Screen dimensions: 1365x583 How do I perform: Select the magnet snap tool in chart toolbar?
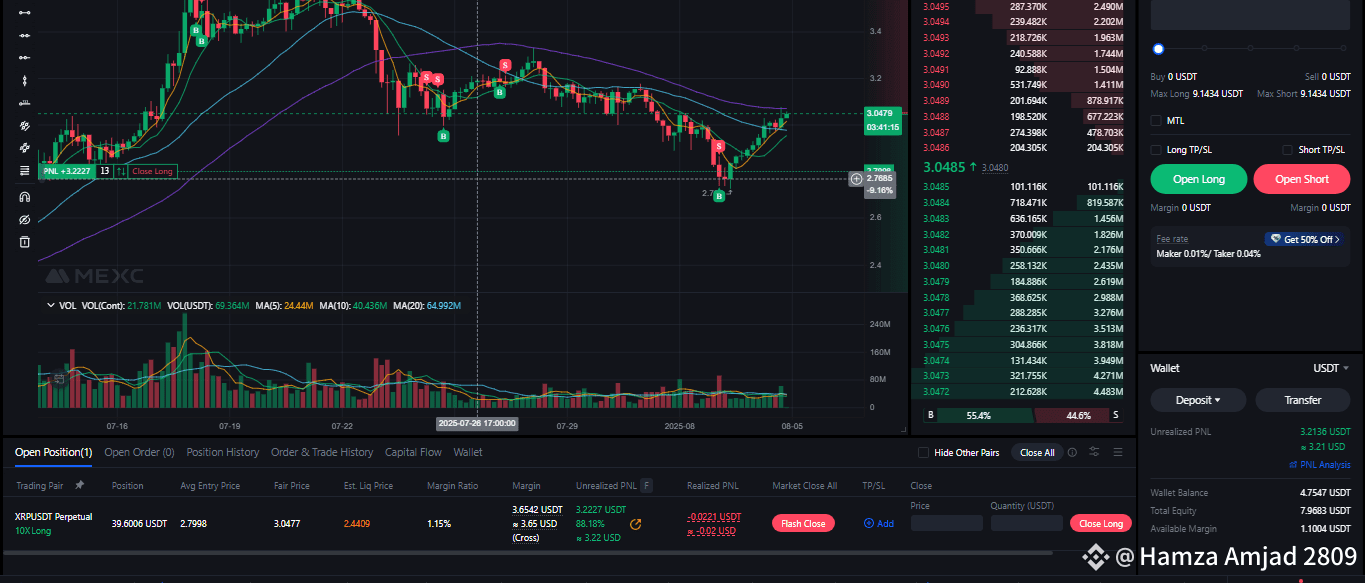[x=25, y=196]
